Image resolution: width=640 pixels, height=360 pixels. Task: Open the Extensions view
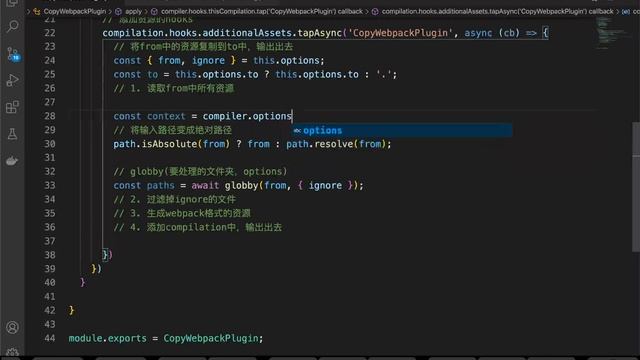(x=12, y=107)
